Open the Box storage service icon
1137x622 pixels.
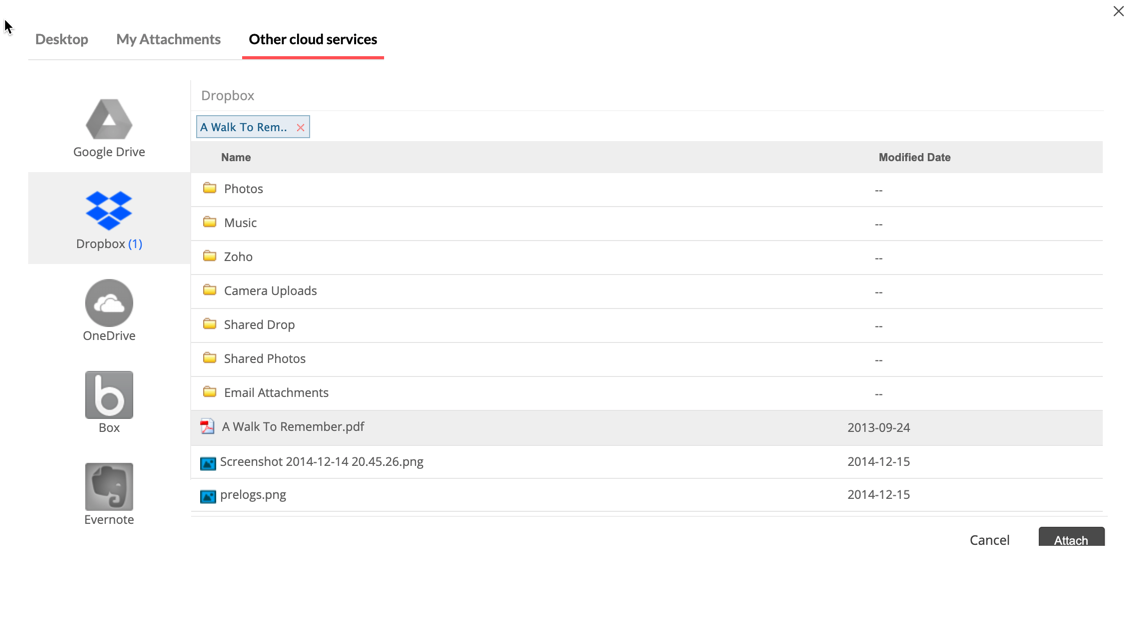(x=109, y=395)
